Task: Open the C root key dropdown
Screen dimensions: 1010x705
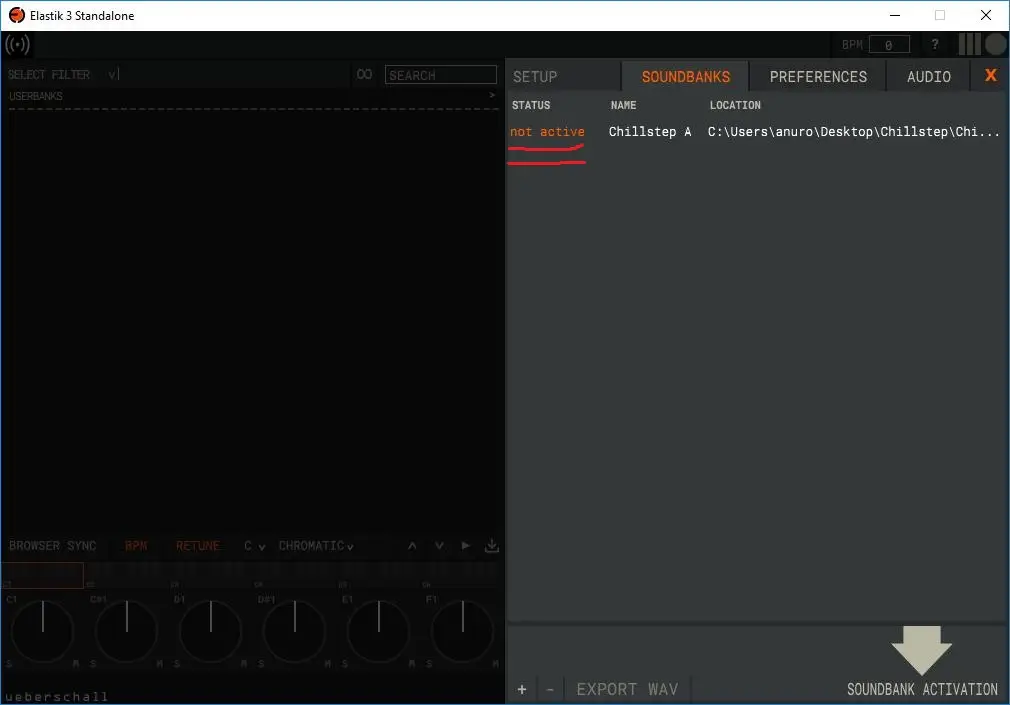Action: [x=254, y=546]
